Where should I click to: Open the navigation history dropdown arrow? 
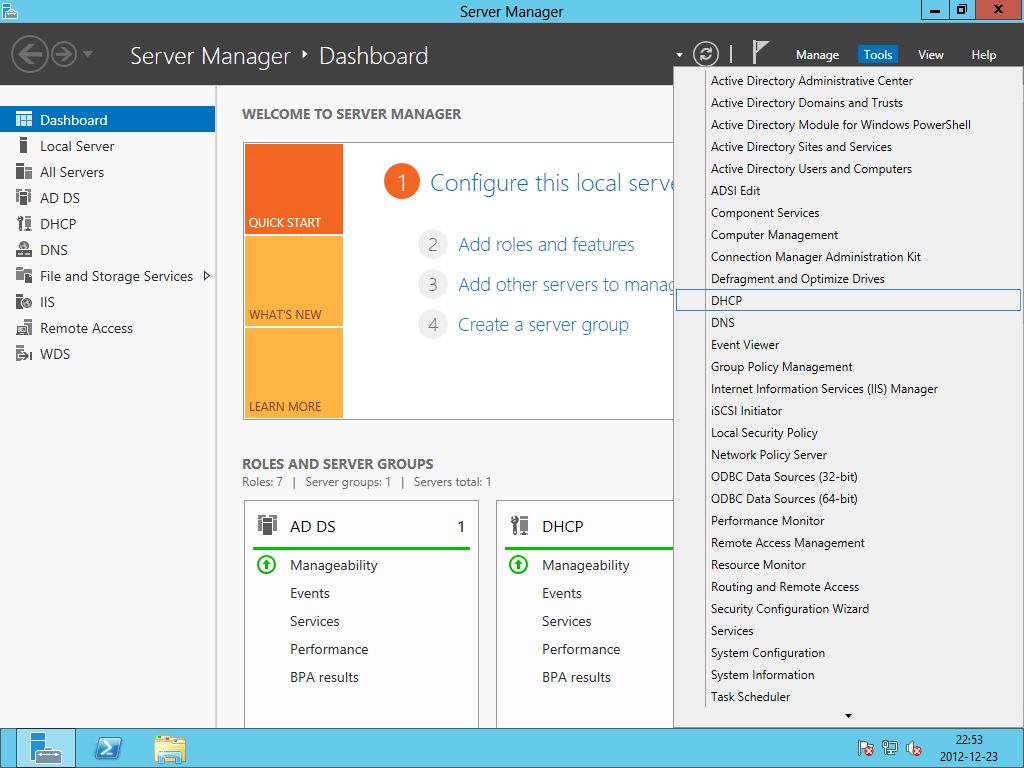(x=88, y=54)
